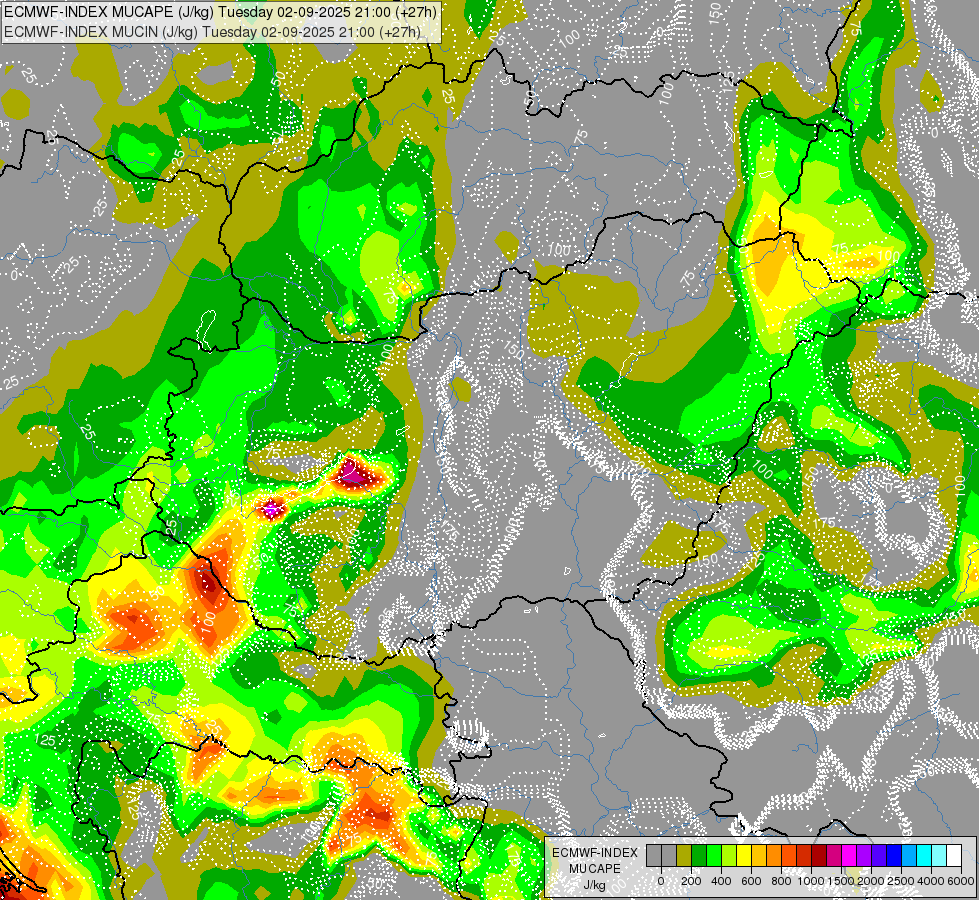Click the lime-yellow legend swatch after 400

[x=729, y=855]
